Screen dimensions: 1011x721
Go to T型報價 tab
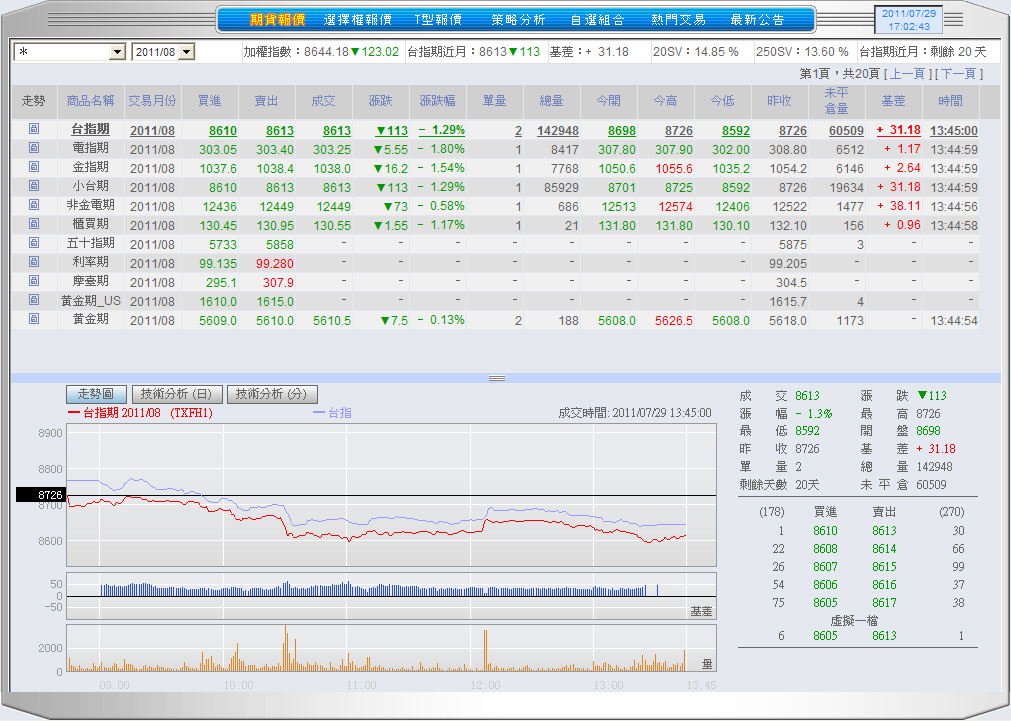(438, 20)
